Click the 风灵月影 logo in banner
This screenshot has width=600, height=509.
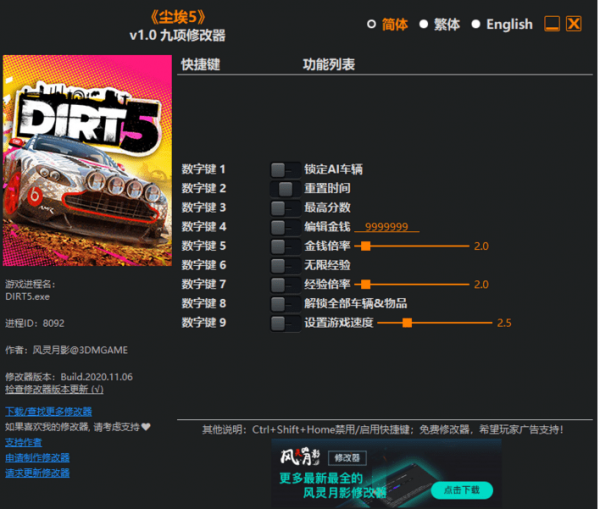(300, 457)
